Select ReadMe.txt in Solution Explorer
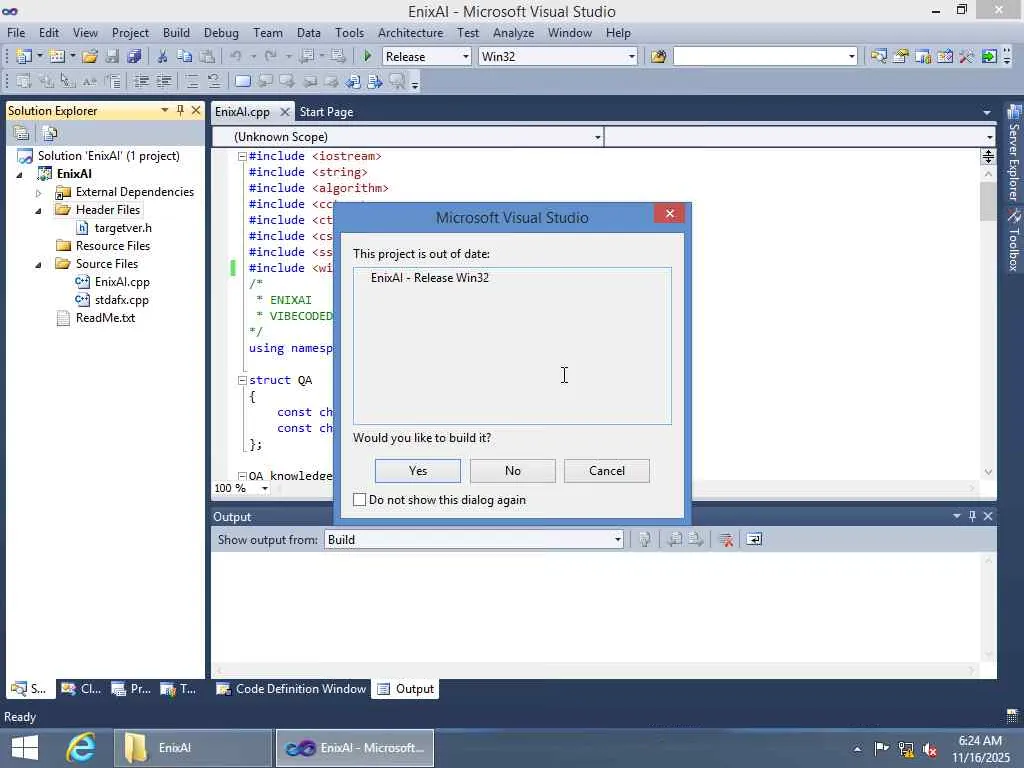The image size is (1024, 768). coord(105,318)
